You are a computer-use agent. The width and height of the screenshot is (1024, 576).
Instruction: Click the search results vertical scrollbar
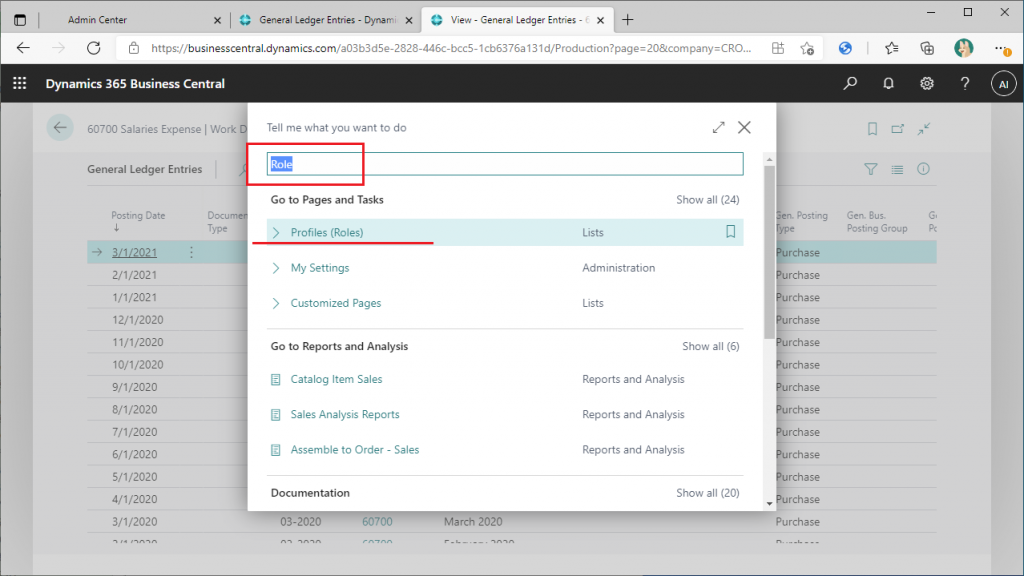(768, 250)
